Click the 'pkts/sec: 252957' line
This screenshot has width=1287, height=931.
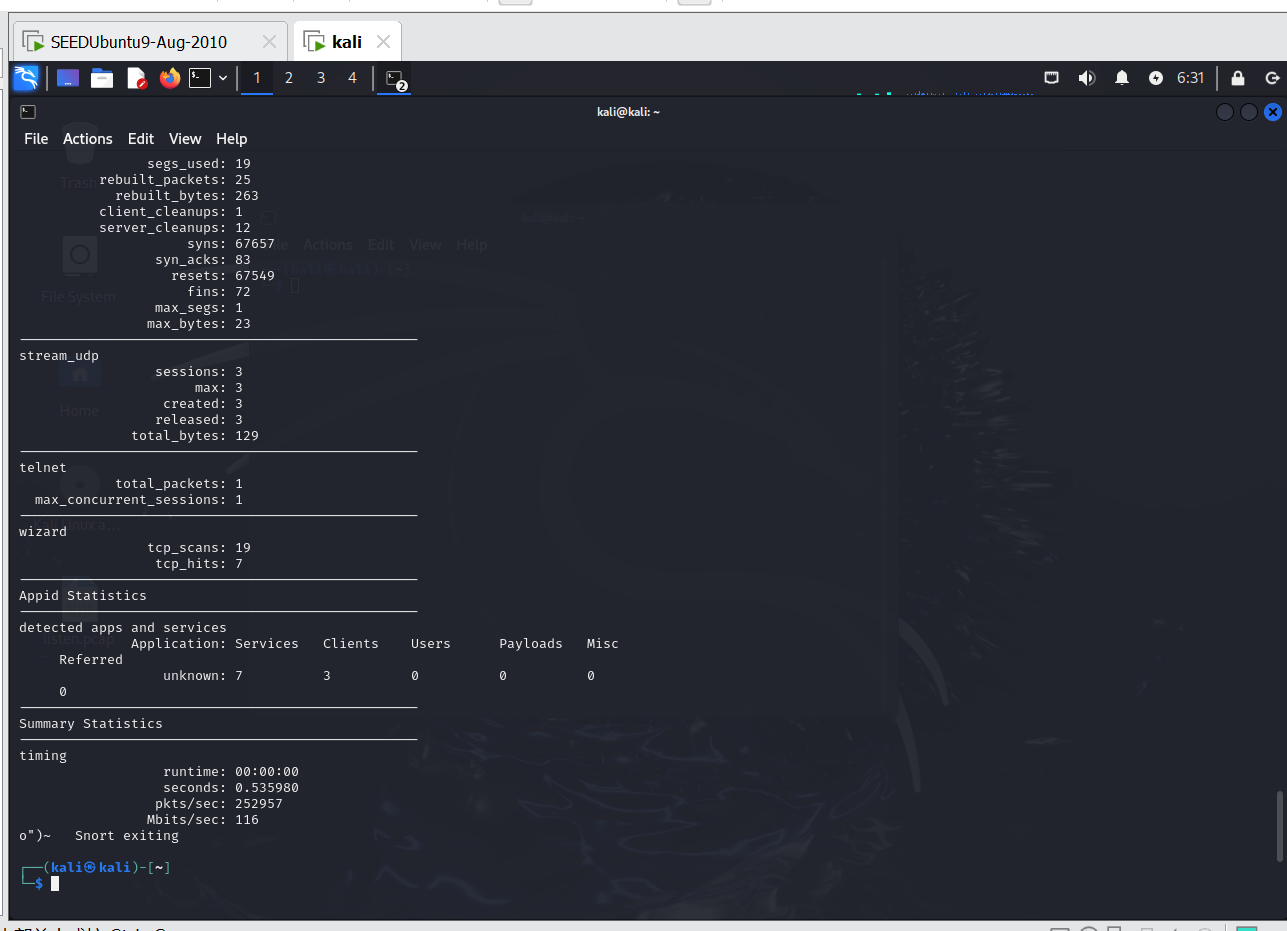point(219,804)
